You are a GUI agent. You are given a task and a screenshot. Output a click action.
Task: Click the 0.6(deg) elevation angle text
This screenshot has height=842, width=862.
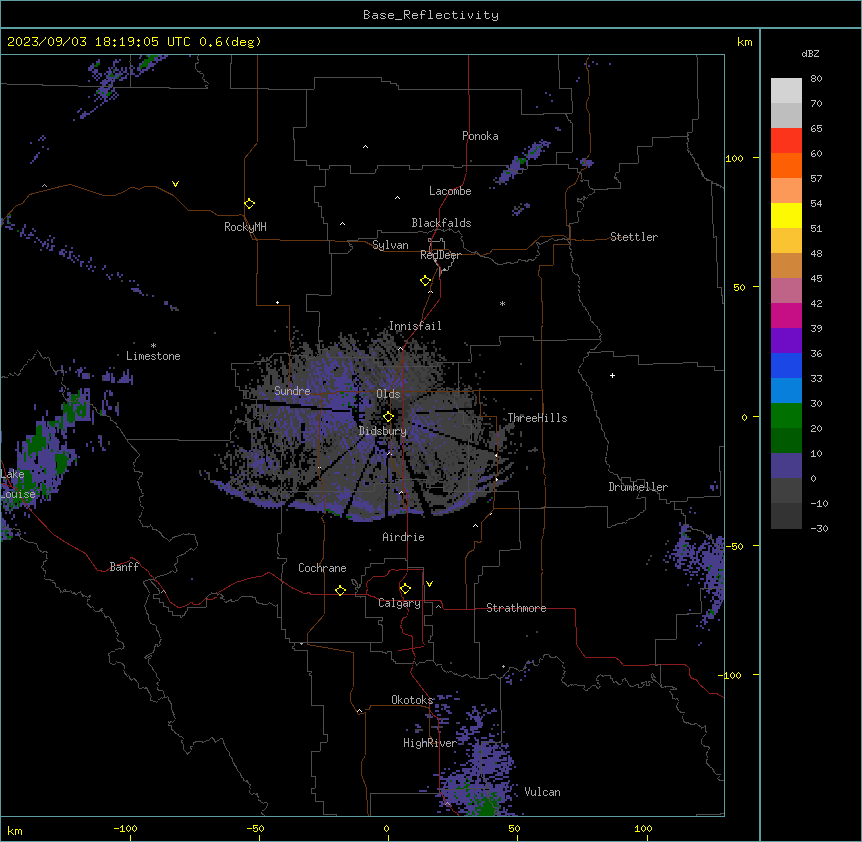(x=230, y=42)
